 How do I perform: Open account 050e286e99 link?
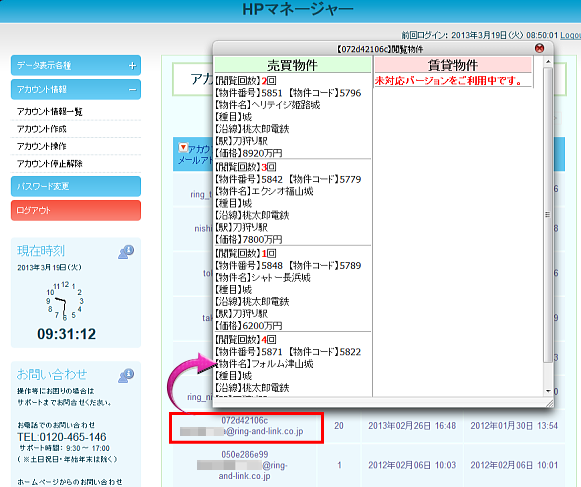(x=245, y=454)
